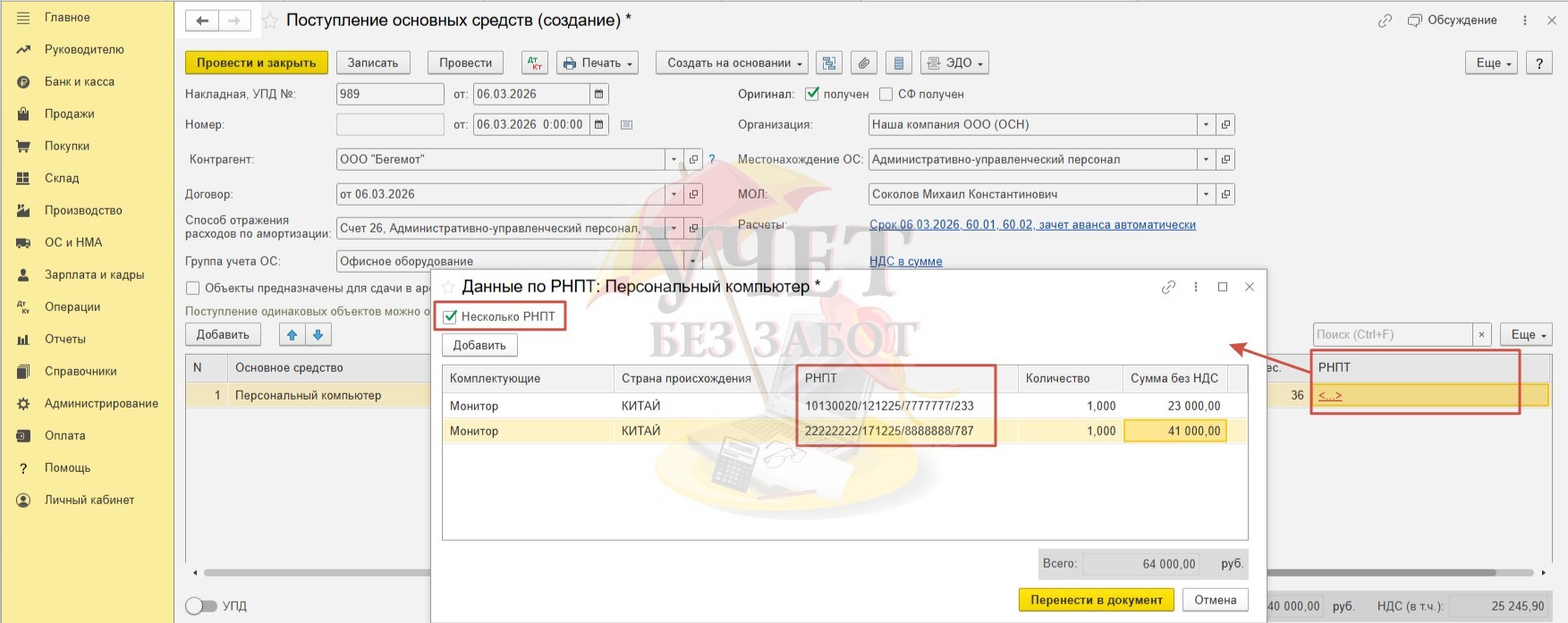Move table row down arrow
This screenshot has height=623, width=1568.
(x=318, y=334)
